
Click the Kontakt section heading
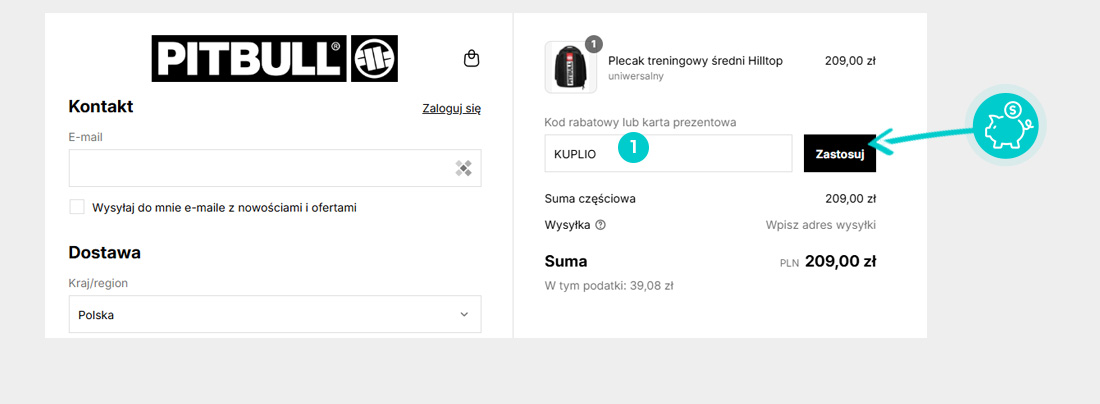click(x=101, y=107)
